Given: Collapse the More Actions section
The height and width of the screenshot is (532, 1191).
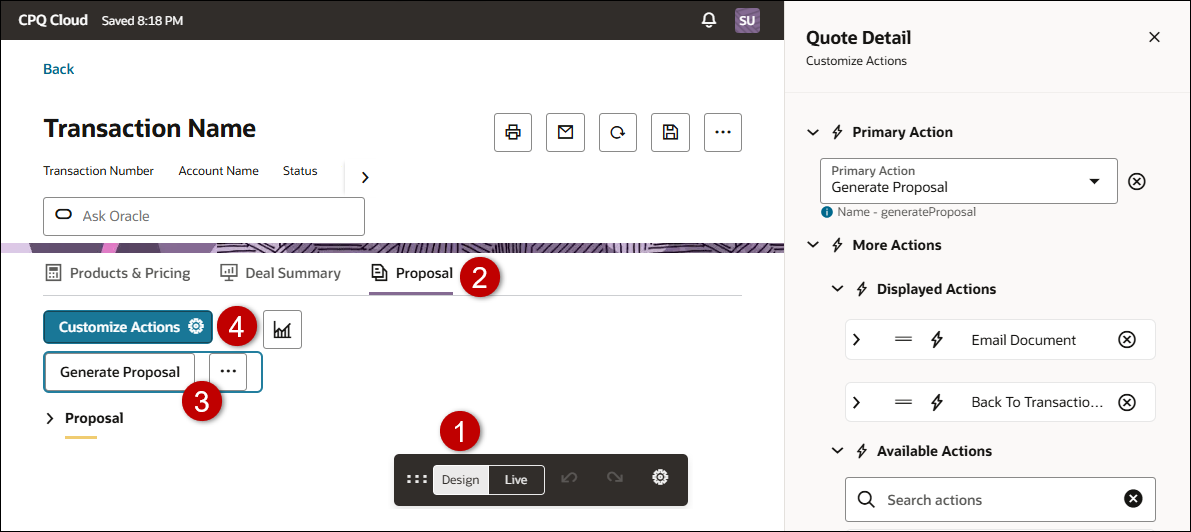Looking at the screenshot, I should click(x=813, y=245).
